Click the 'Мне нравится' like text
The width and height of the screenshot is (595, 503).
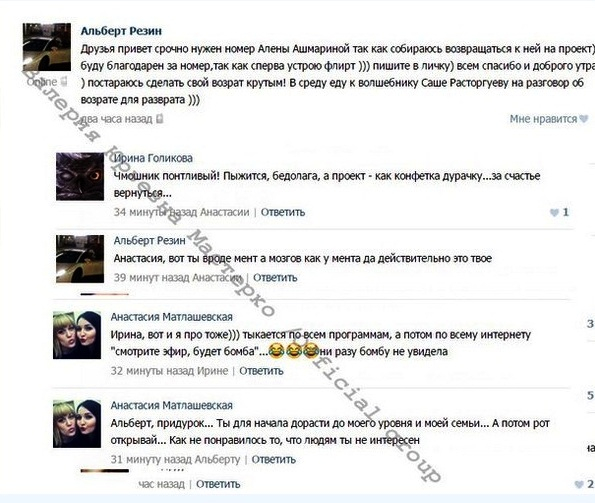point(543,119)
